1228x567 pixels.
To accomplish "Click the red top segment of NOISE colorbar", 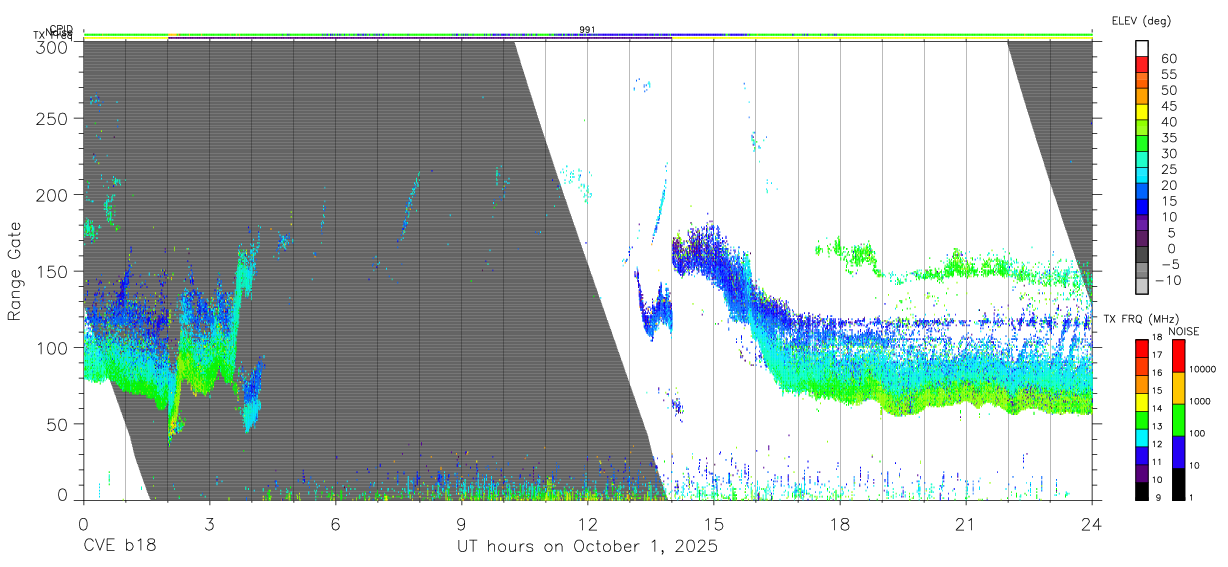I will coord(1179,355).
